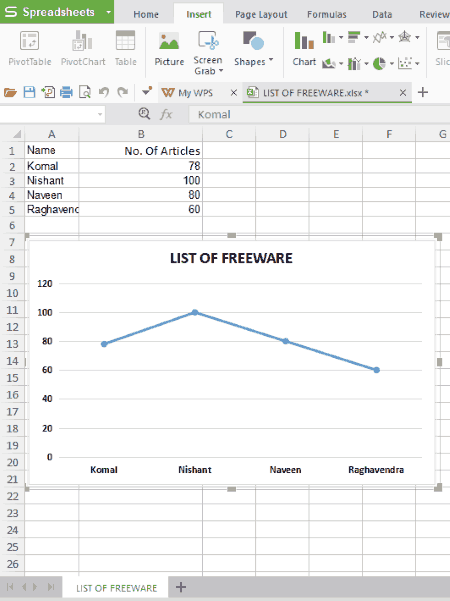450x601 pixels.
Task: Select the pie chart icon
Action: pos(379,63)
